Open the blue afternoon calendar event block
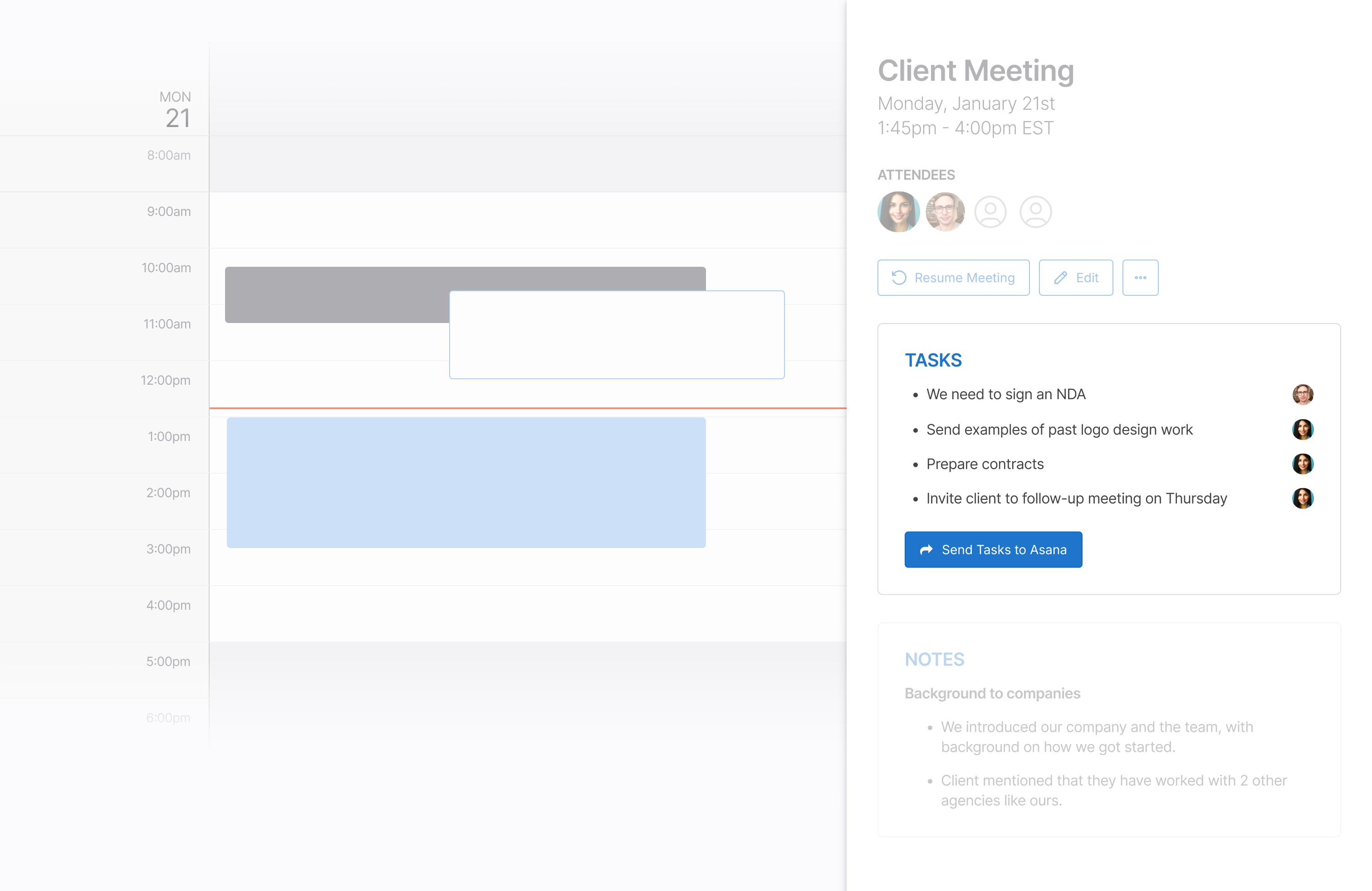 pyautogui.click(x=466, y=482)
